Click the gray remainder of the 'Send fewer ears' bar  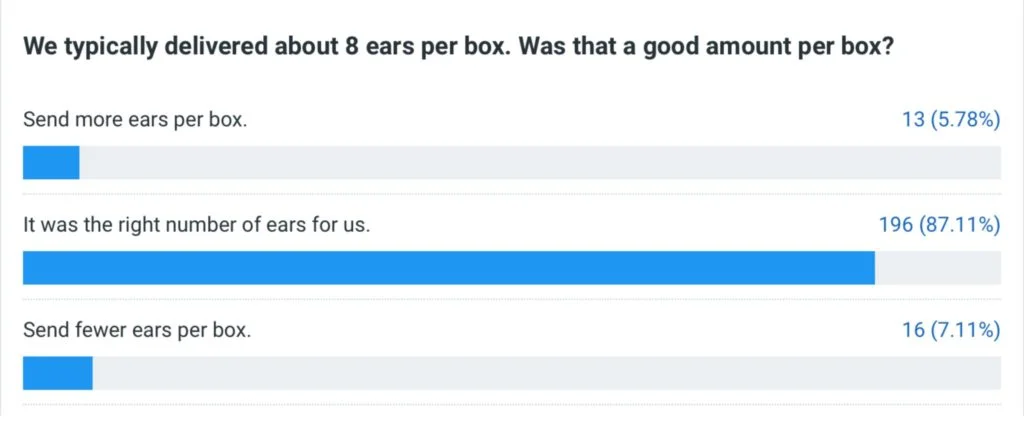(547, 373)
